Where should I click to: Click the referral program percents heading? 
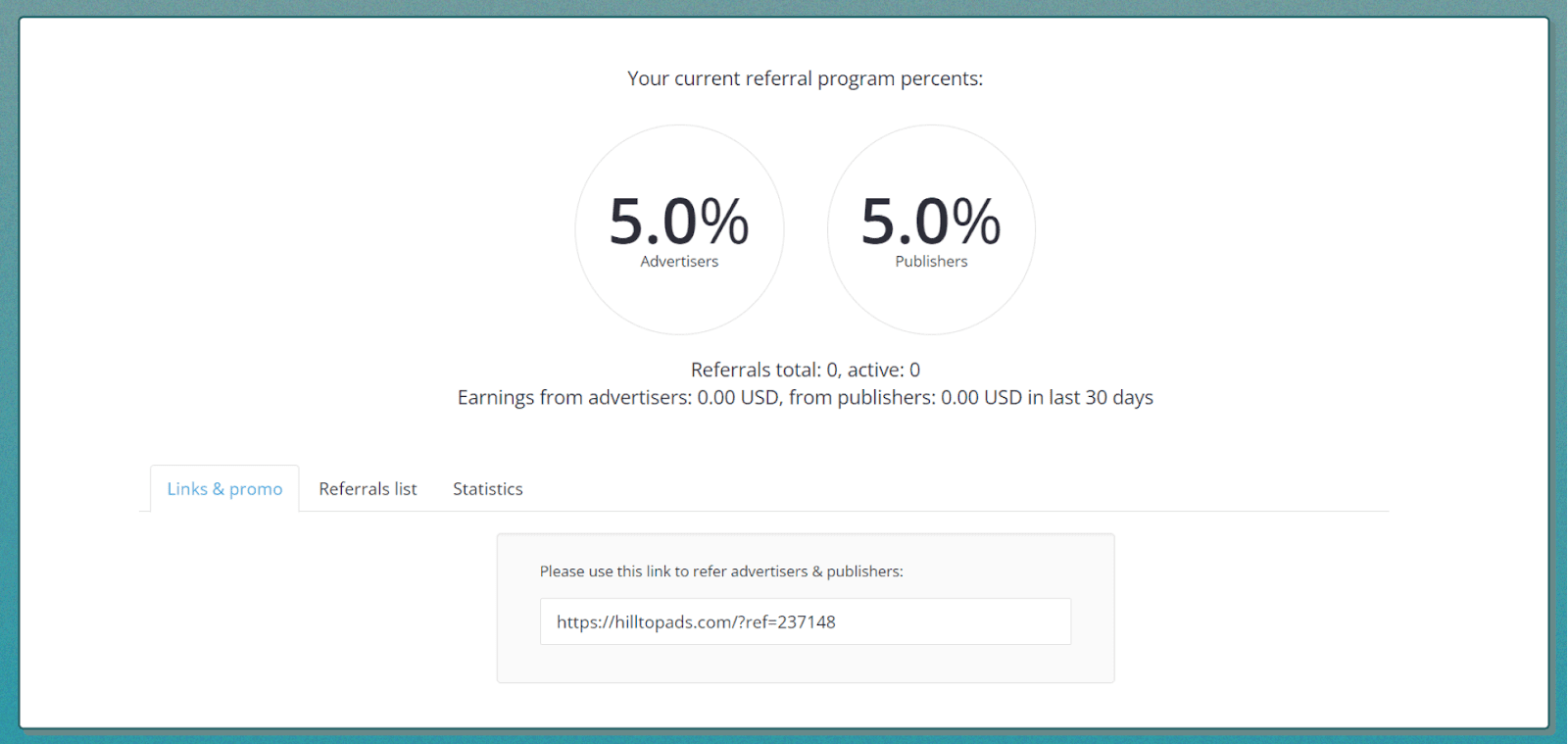[805, 78]
